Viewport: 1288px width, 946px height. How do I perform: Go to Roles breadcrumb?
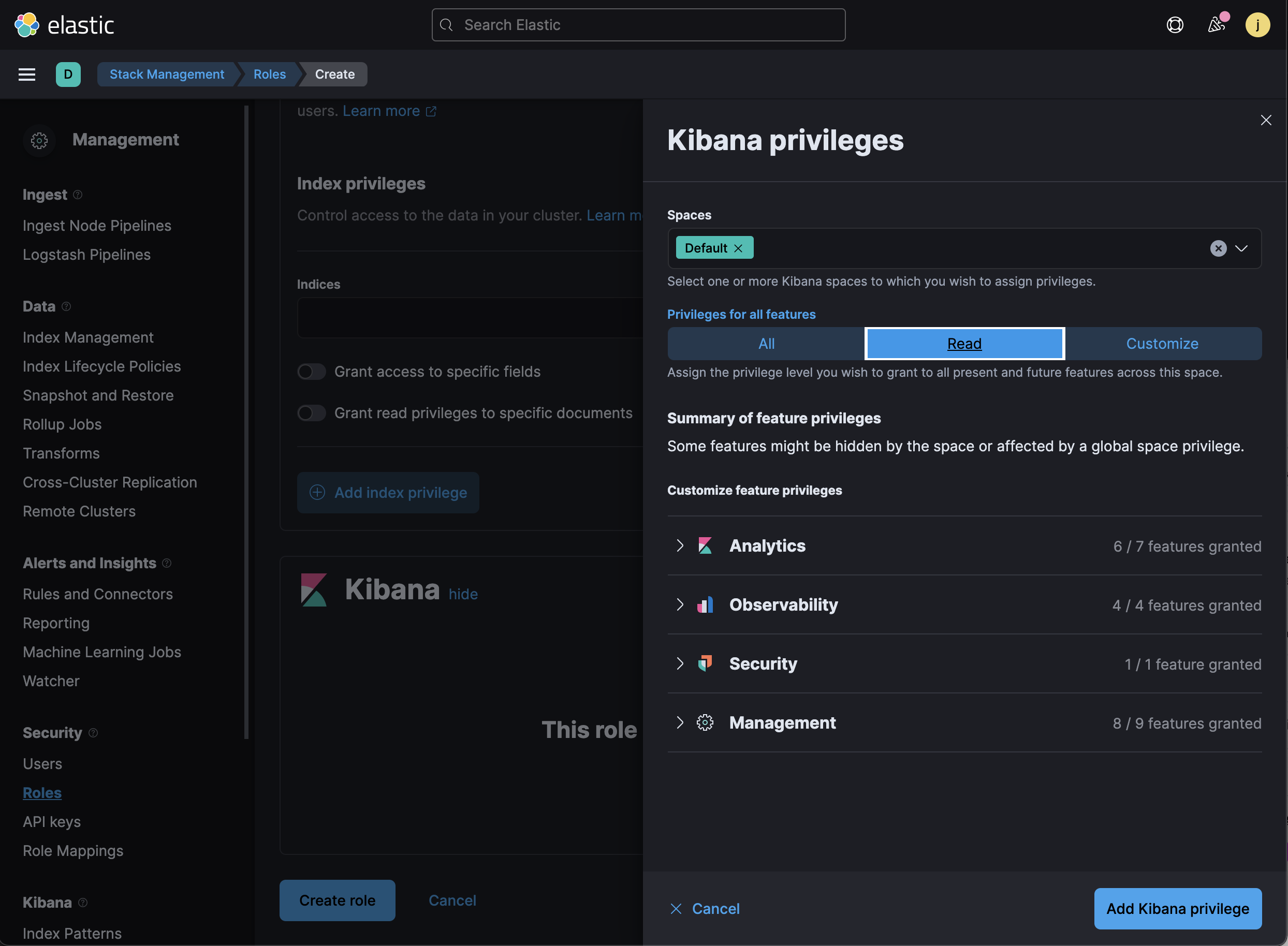[270, 75]
